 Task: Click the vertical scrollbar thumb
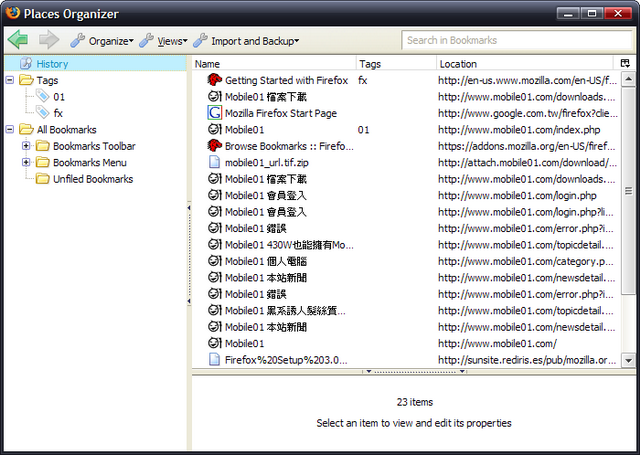point(628,190)
